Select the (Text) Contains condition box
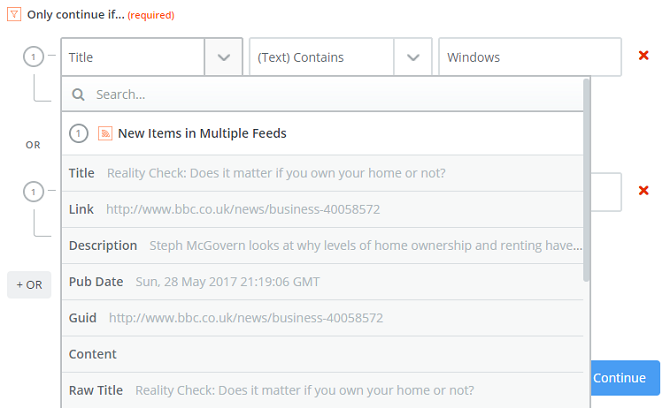The width and height of the screenshot is (670, 408). click(341, 57)
